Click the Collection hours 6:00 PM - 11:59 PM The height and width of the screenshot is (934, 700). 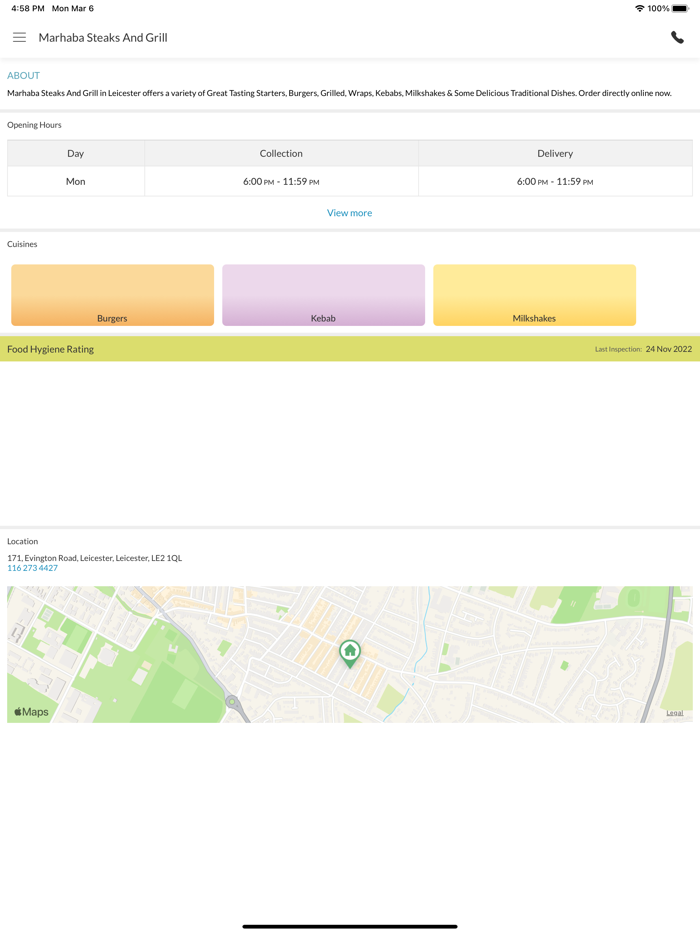pos(281,182)
